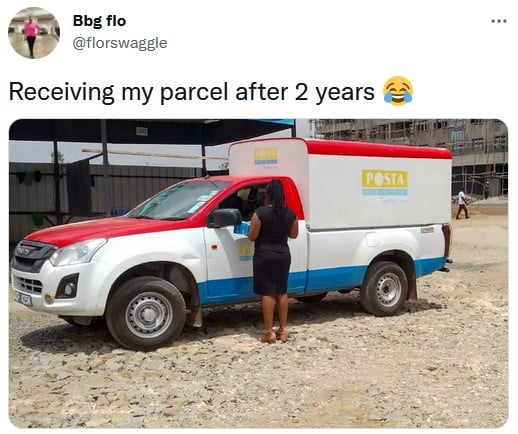Click the large POSTA logo on truck canopy
The width and height of the screenshot is (518, 434).
coord(385,183)
